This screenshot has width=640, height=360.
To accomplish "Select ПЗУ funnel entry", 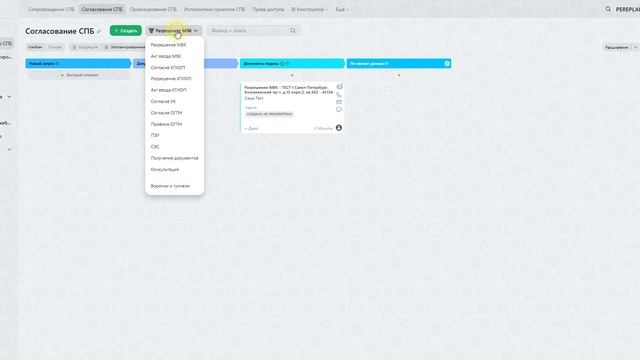I will [155, 135].
